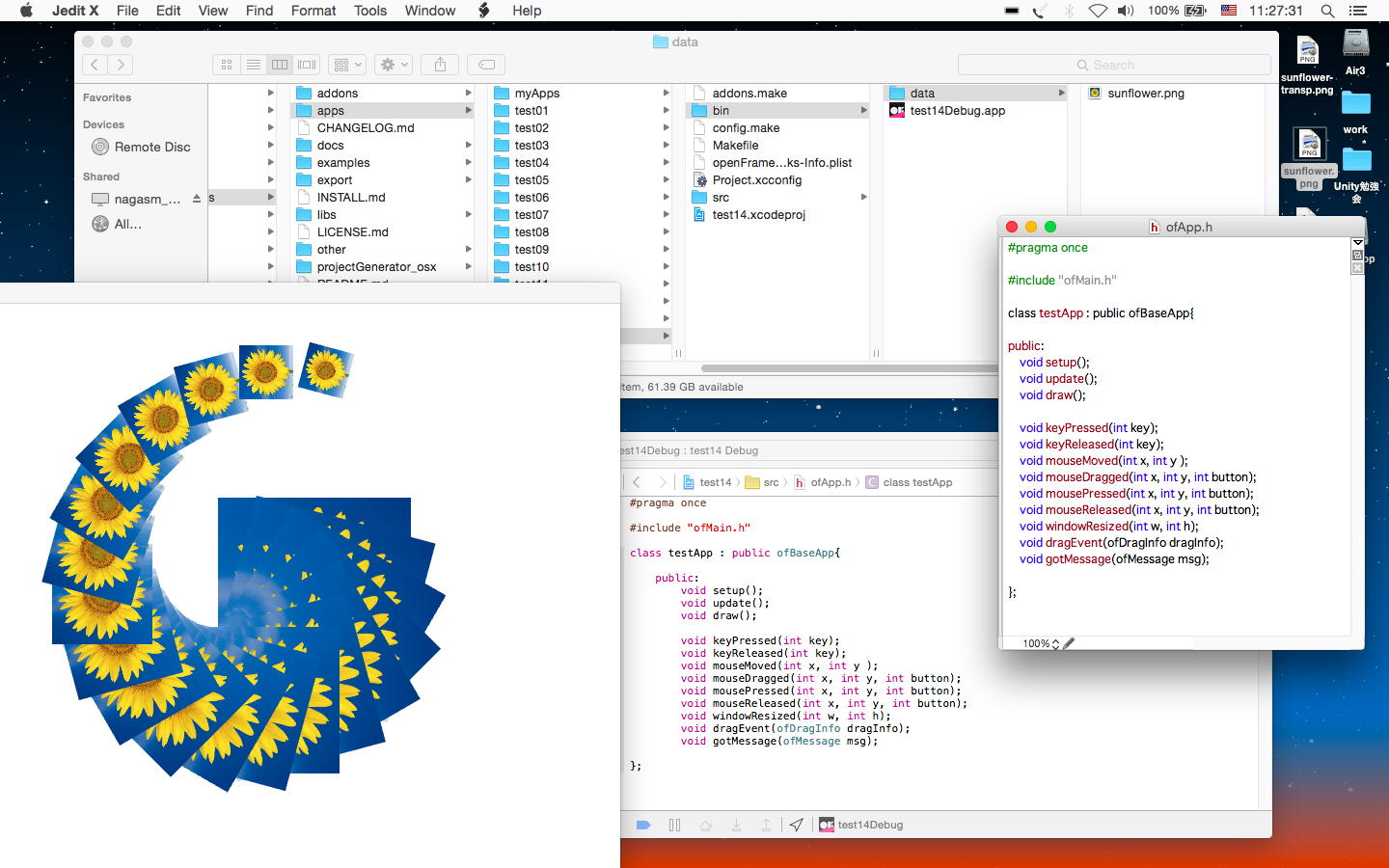This screenshot has height=868, width=1389.
Task: Open the Tools menu
Action: [369, 11]
